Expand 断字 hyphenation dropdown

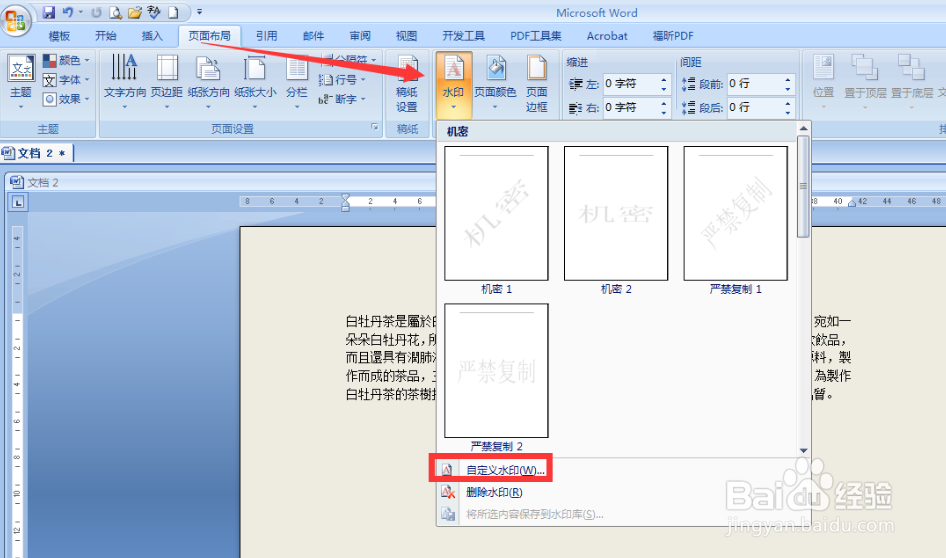click(342, 99)
